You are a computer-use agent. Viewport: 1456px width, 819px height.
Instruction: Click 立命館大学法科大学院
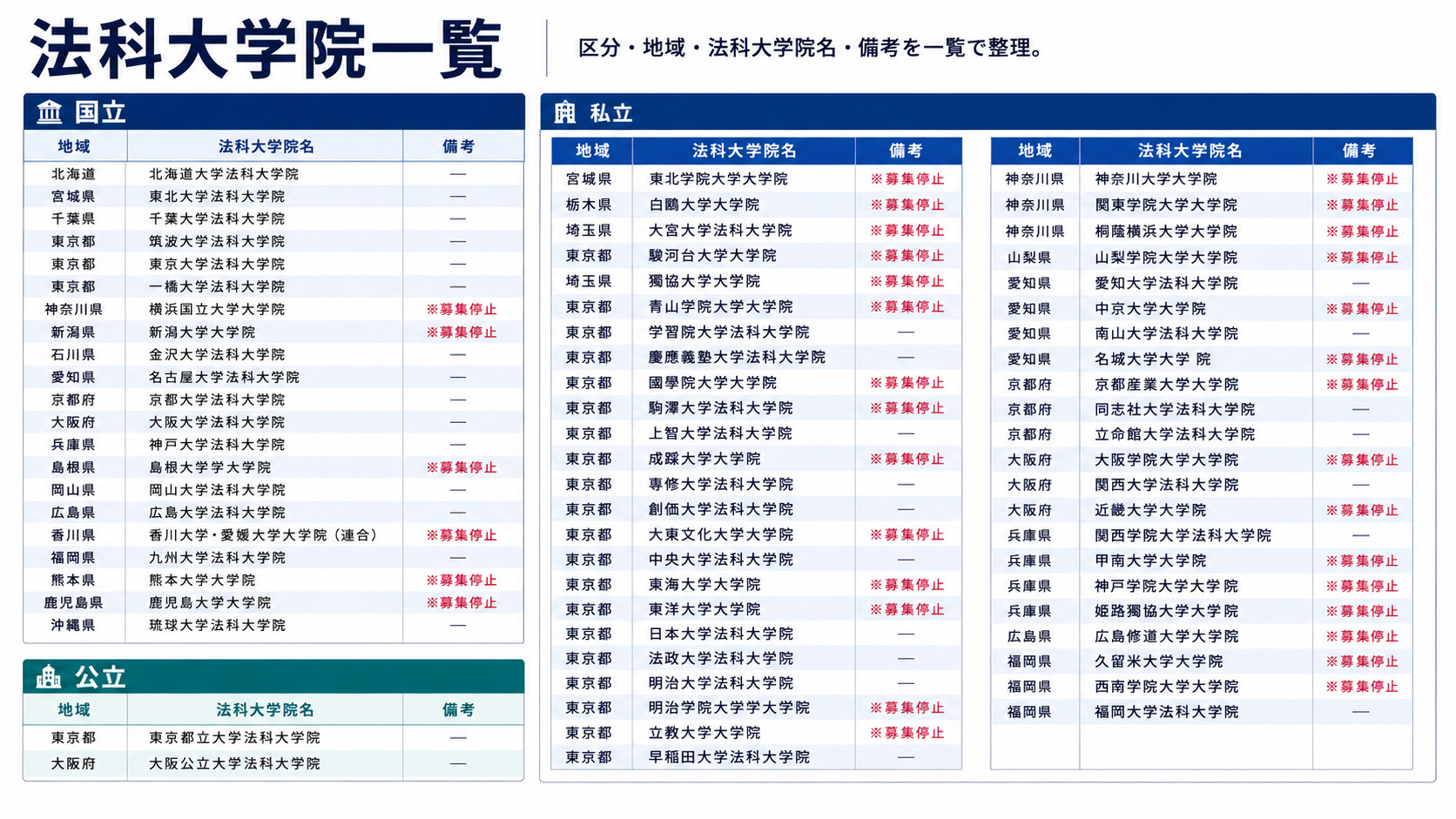(1175, 434)
